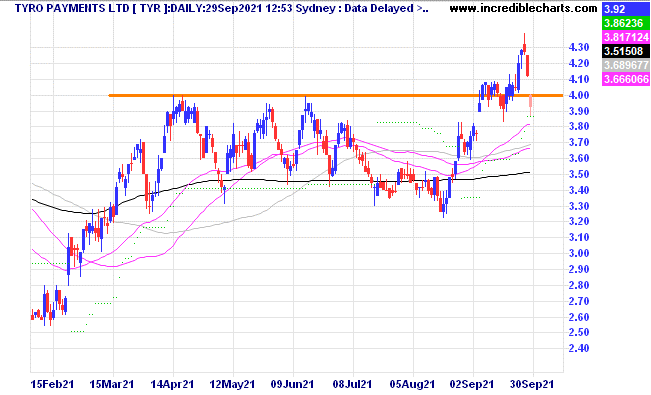
Task: Click the 3.40 price axis label
Action: pyautogui.click(x=579, y=190)
